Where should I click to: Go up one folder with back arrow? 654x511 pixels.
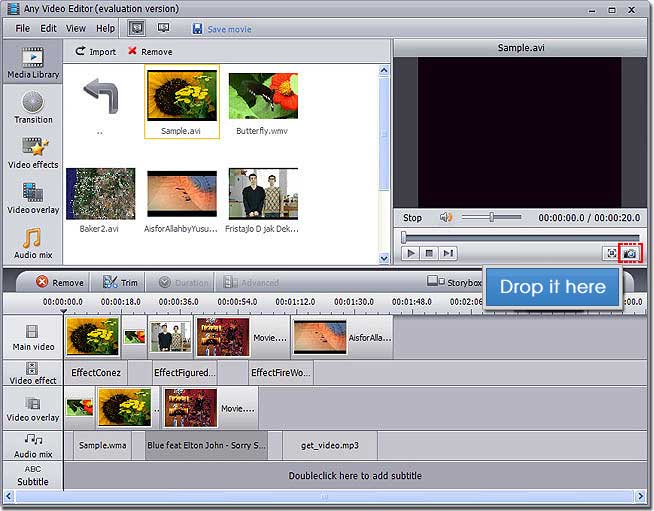coord(101,96)
